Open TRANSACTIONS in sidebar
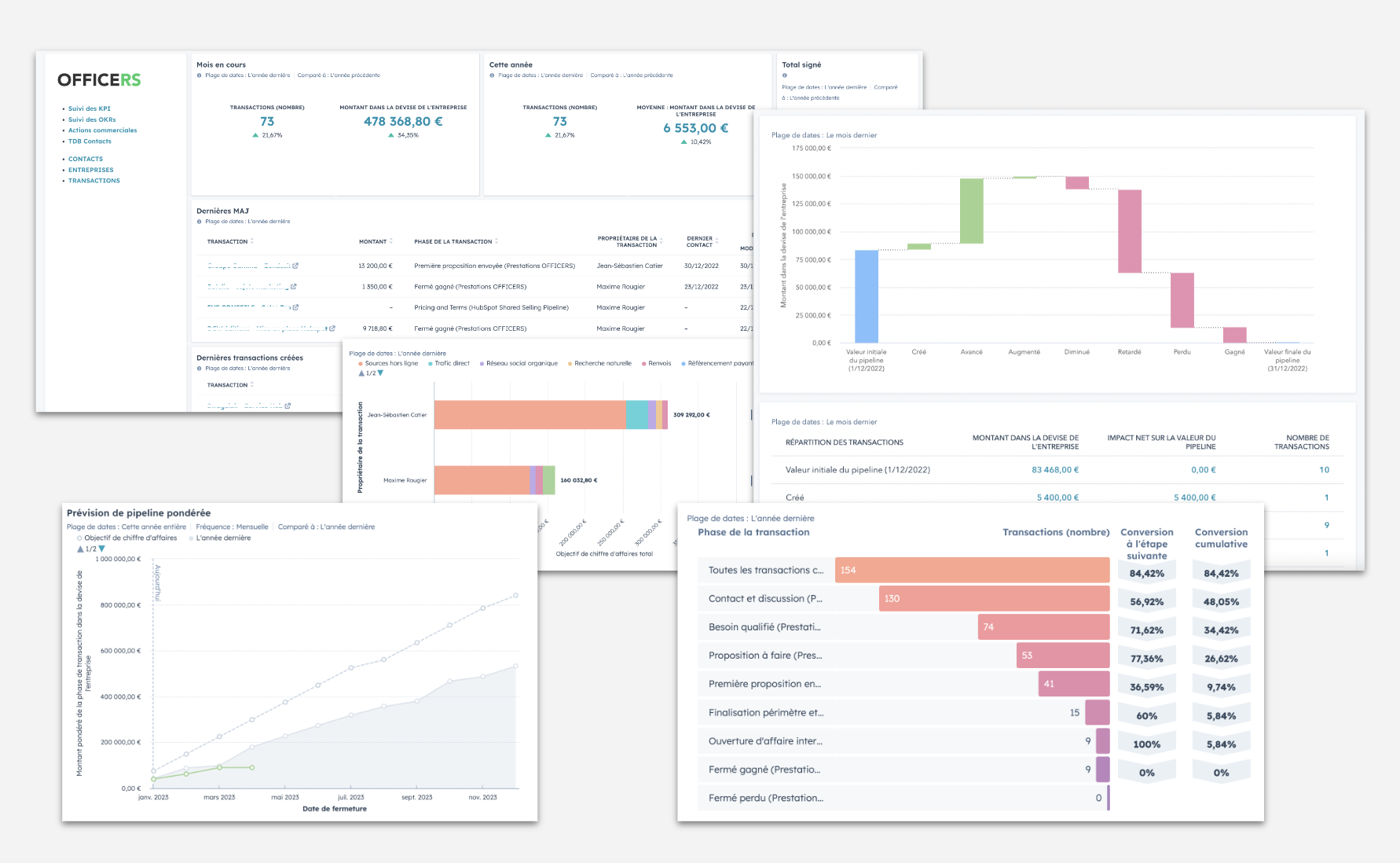 pos(93,181)
